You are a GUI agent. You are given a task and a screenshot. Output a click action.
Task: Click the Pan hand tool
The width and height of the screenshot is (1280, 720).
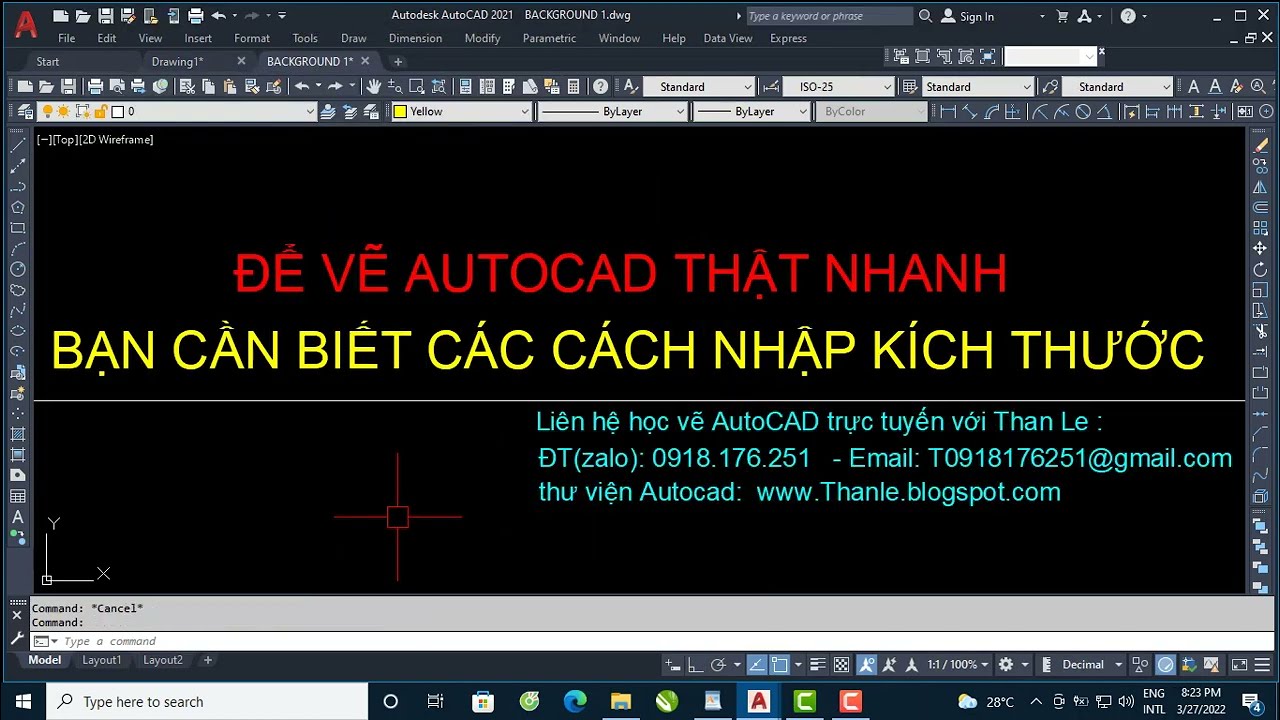coord(374,87)
